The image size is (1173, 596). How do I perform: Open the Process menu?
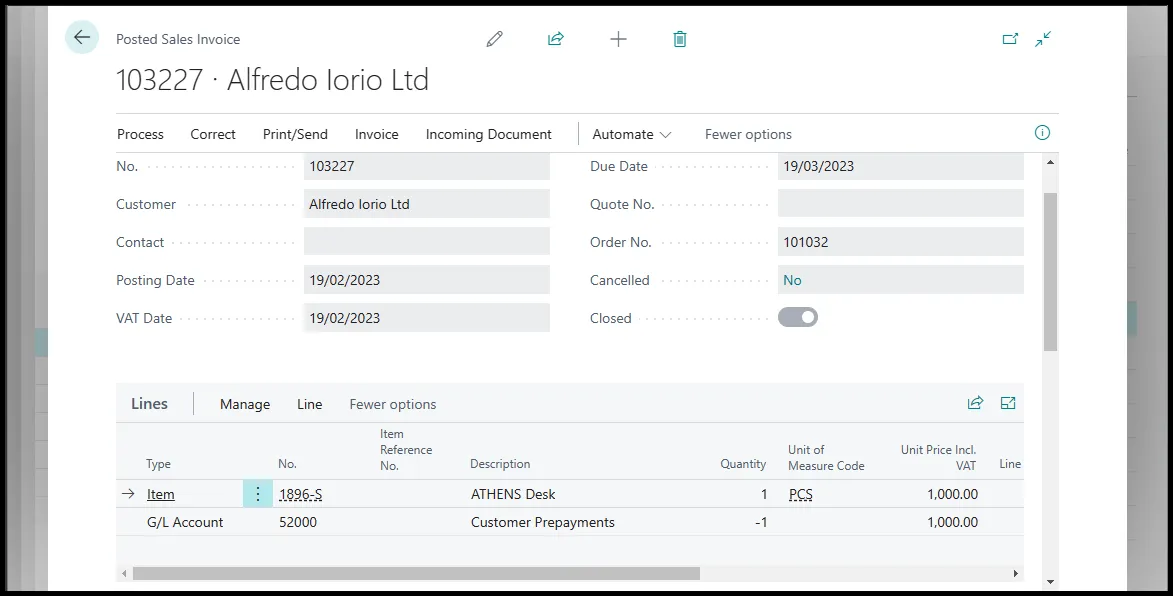140,135
